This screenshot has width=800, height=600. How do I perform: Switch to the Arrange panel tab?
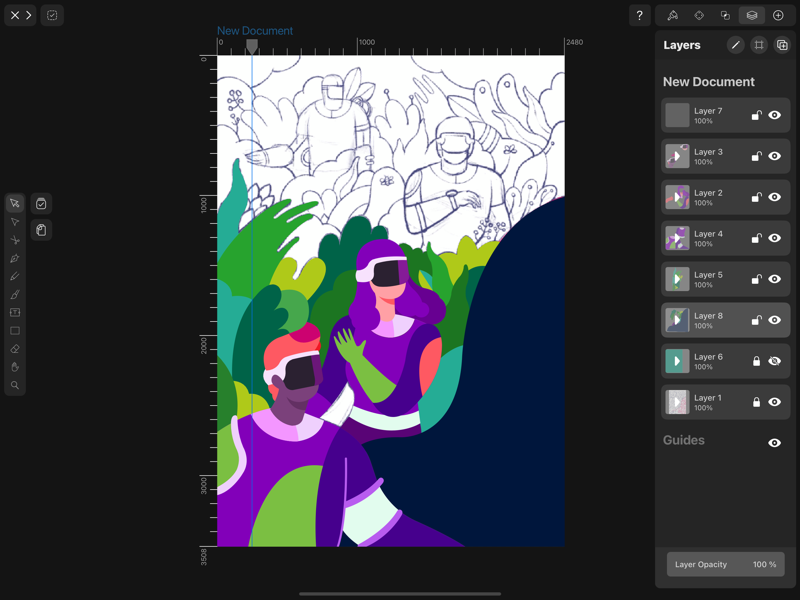pos(699,15)
